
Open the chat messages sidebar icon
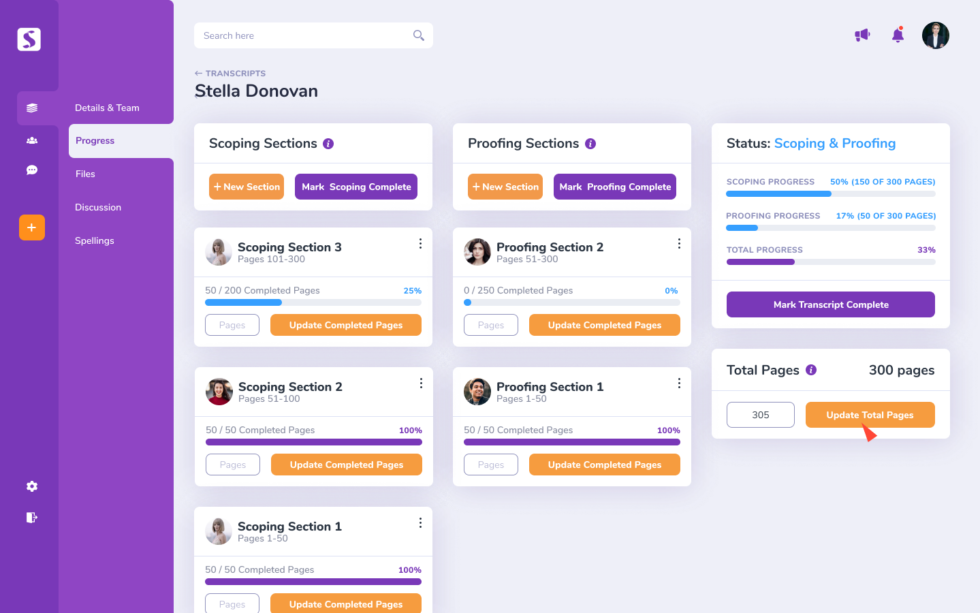[x=32, y=170]
